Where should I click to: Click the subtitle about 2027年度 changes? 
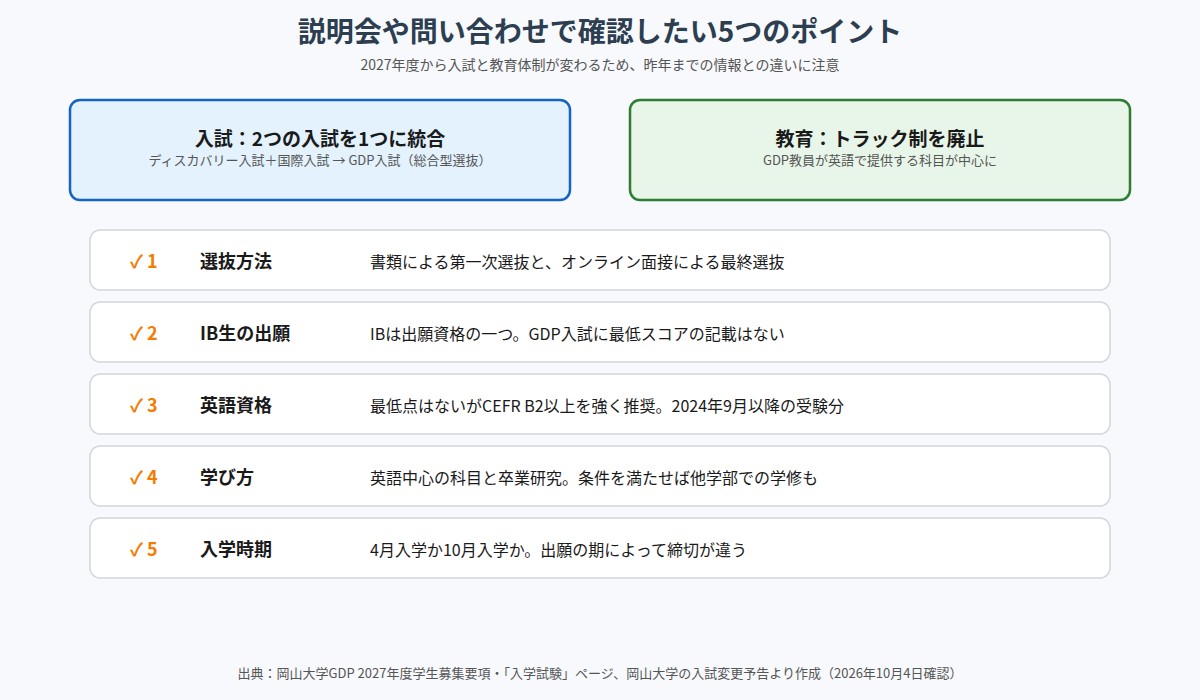(600, 66)
